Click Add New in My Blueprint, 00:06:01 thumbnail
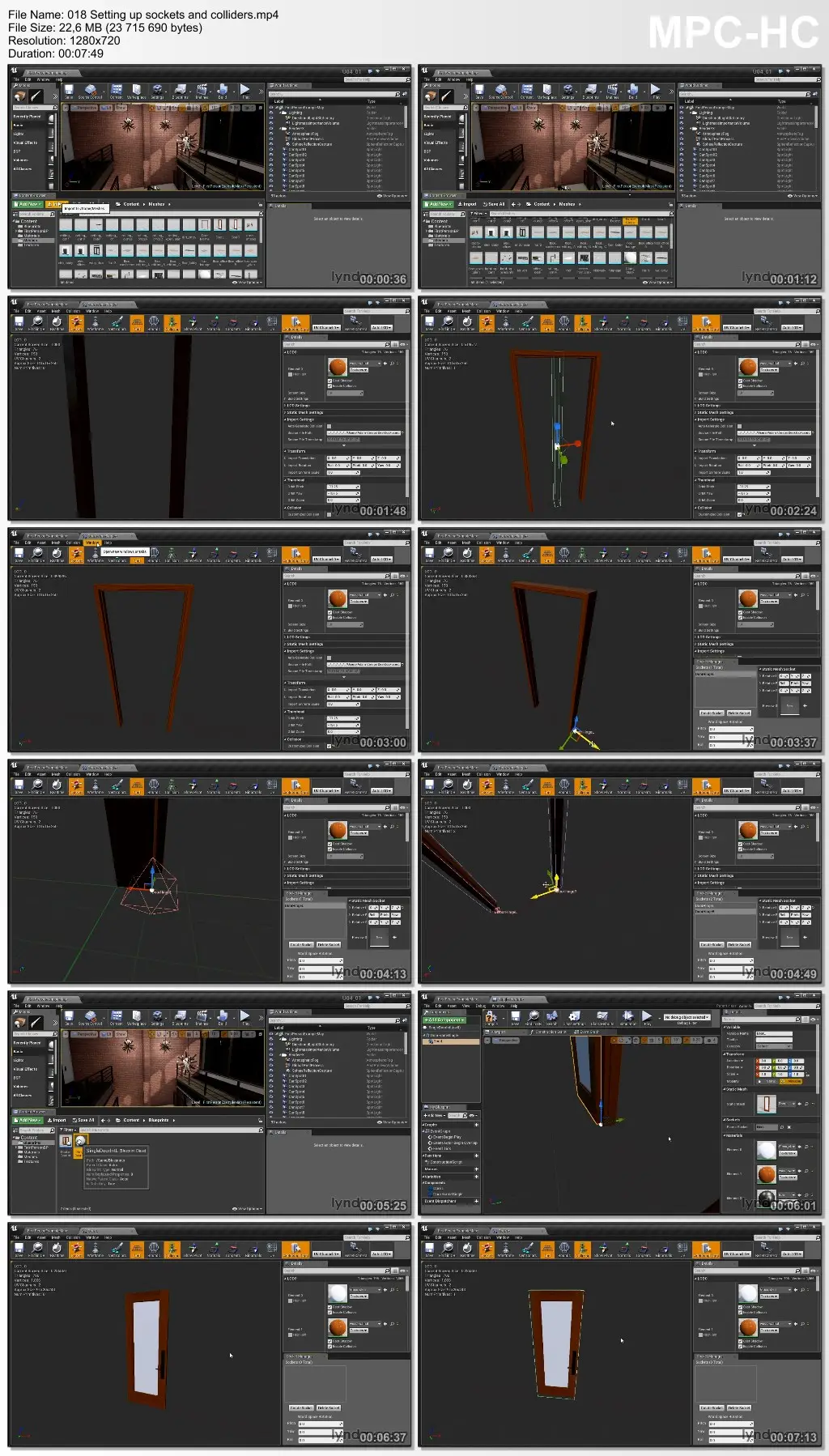Viewport: 829px width, 1456px height. (x=435, y=1115)
